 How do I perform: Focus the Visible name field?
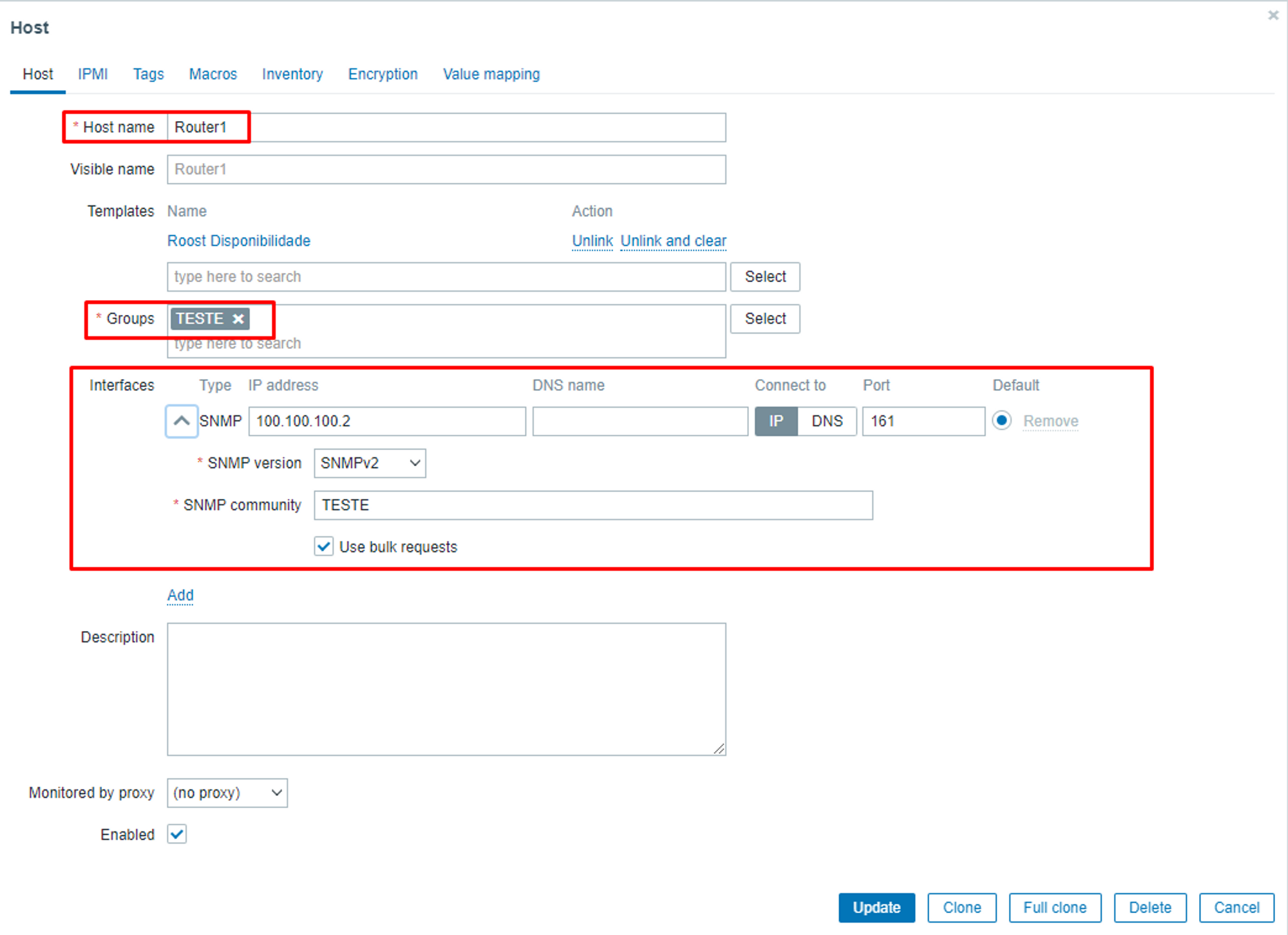[x=446, y=169]
